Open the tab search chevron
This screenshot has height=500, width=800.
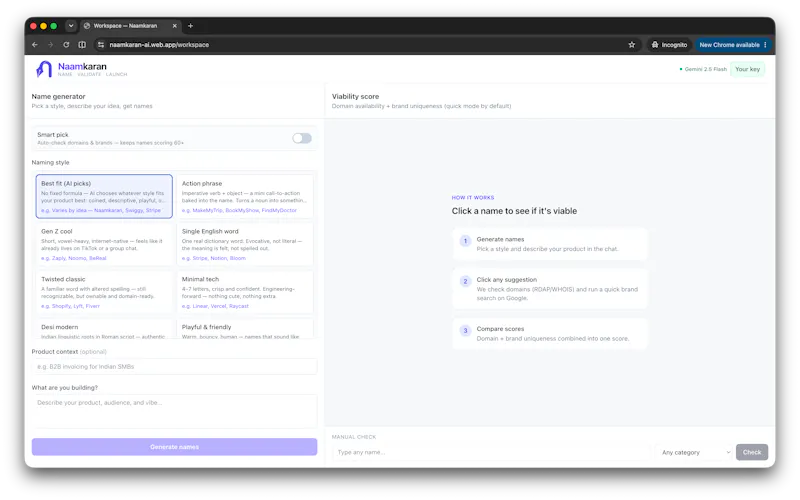point(71,26)
